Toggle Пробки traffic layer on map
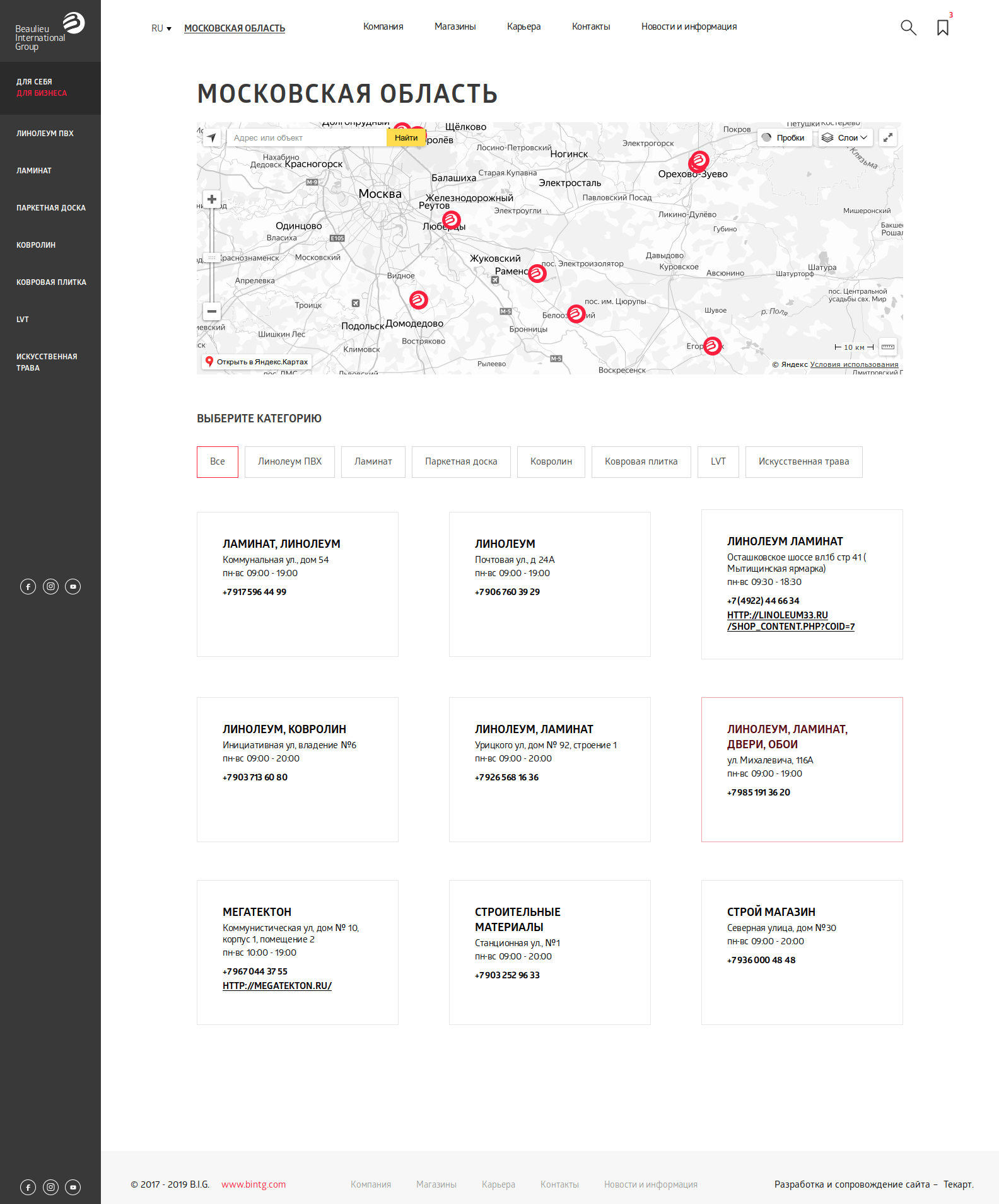The image size is (999, 1204). pos(784,137)
